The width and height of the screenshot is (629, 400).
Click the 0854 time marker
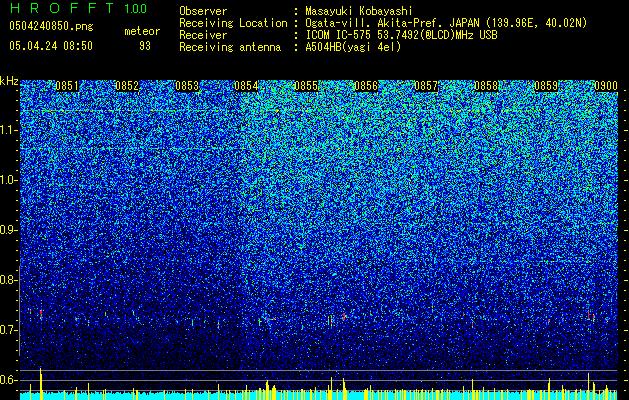pyautogui.click(x=246, y=86)
